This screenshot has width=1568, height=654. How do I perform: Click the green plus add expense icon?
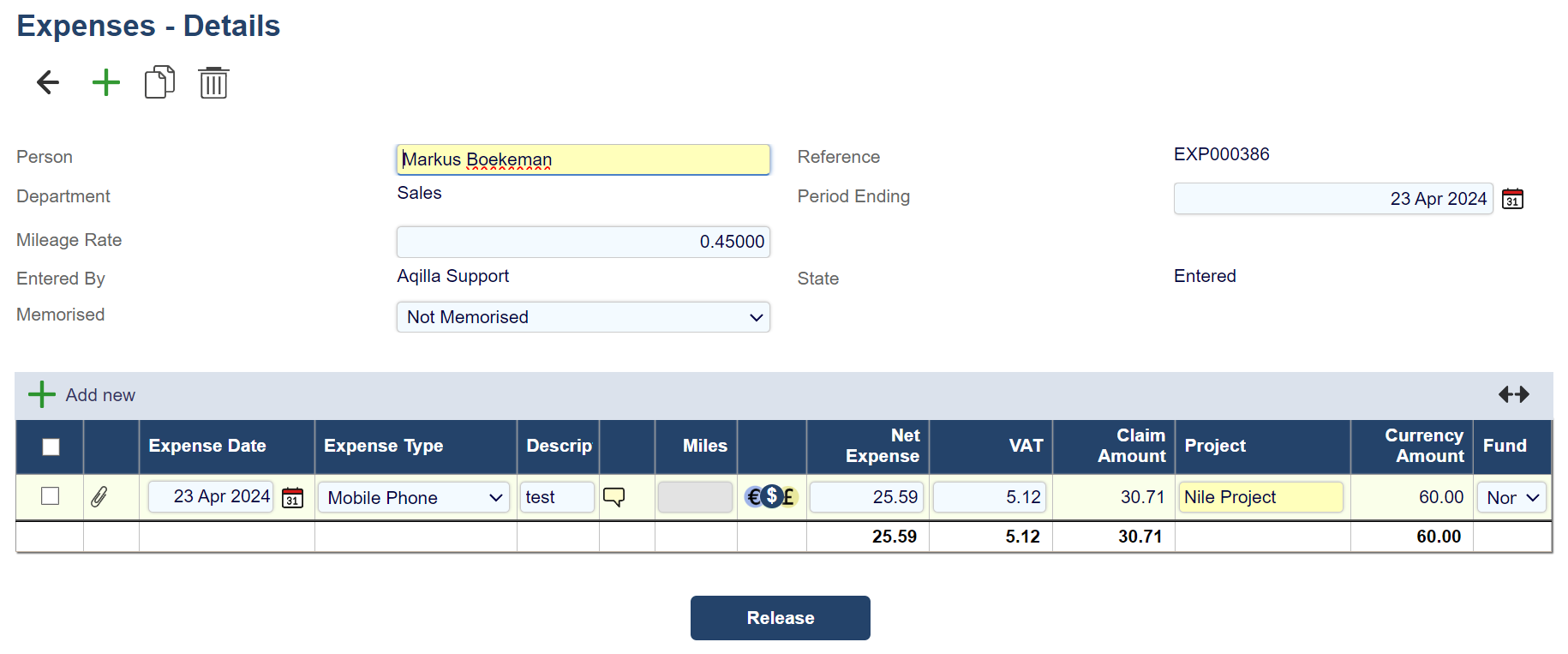(x=106, y=83)
